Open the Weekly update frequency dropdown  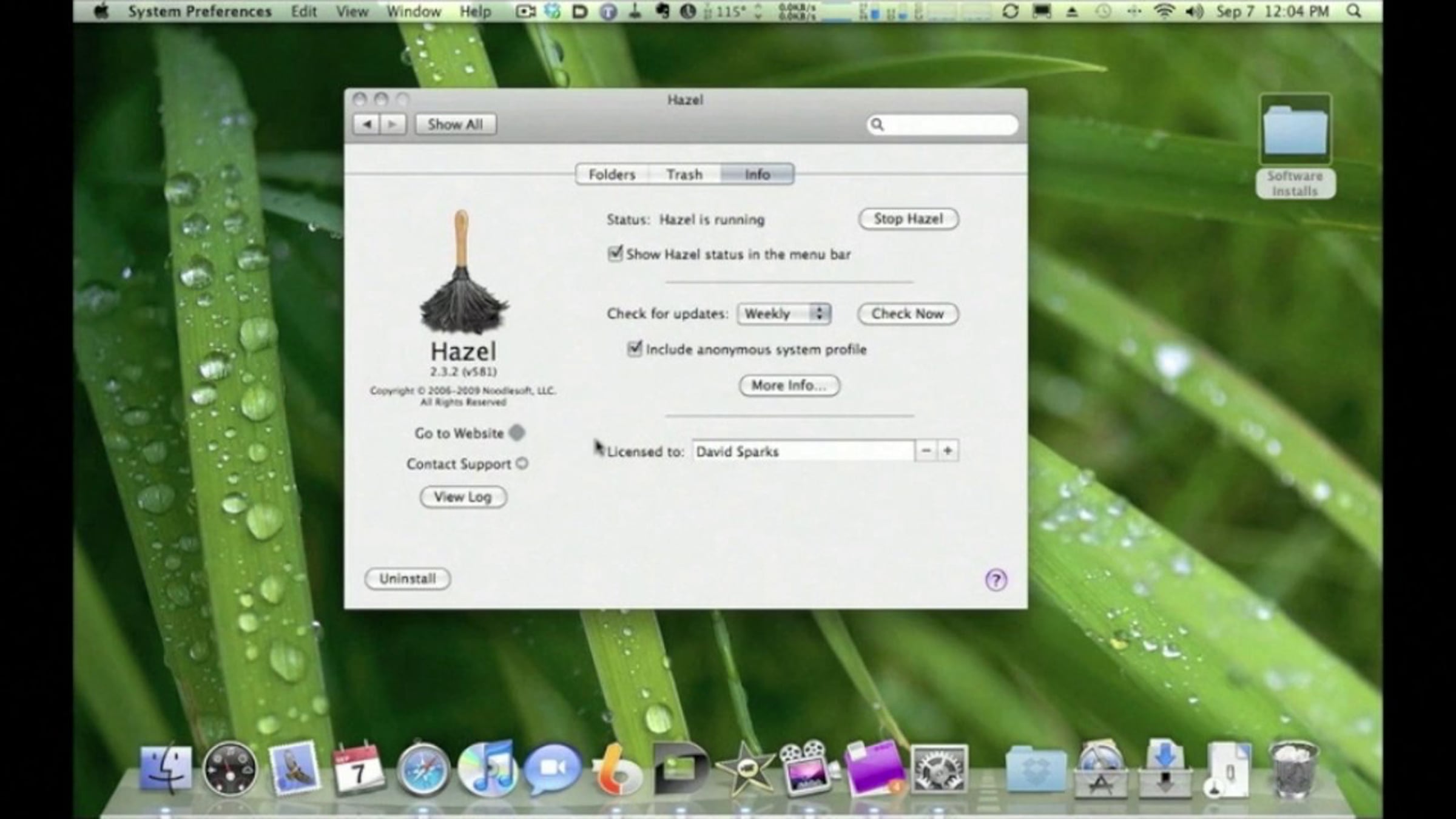point(784,314)
